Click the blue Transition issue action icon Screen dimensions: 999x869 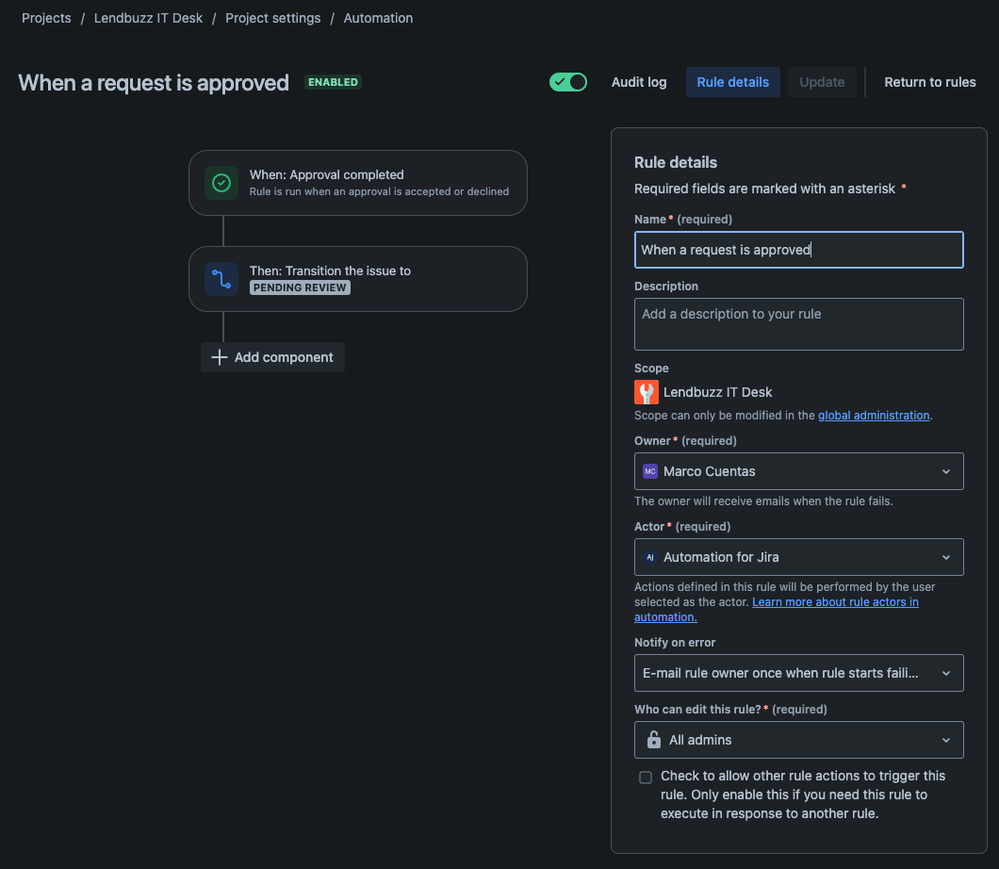[221, 279]
